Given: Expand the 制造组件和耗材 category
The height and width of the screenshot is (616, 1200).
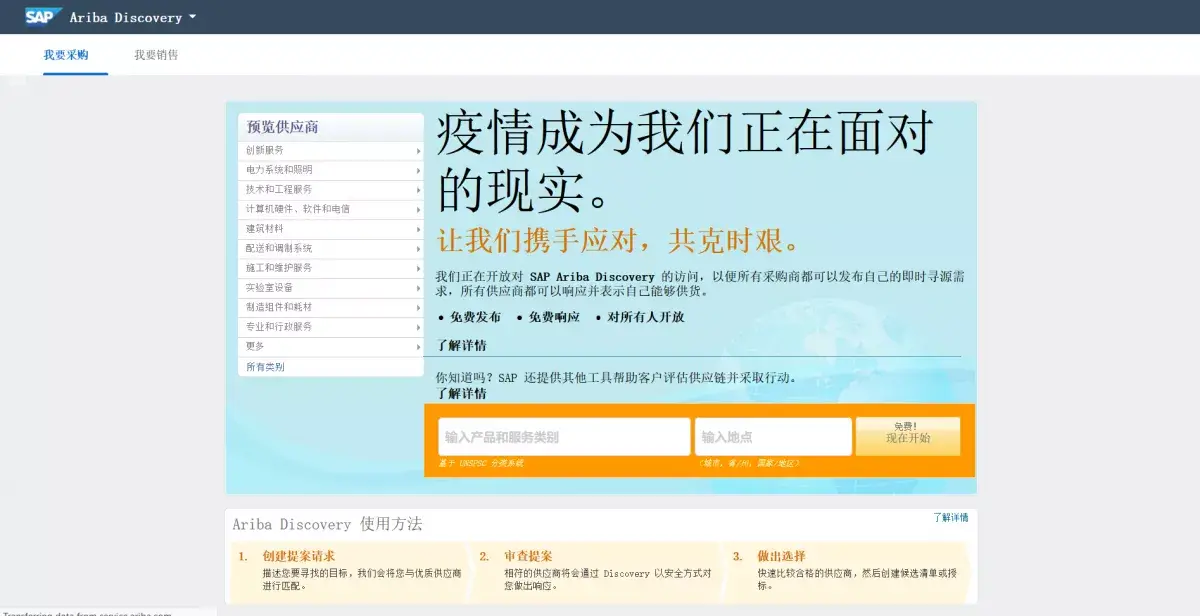Looking at the screenshot, I should [331, 307].
